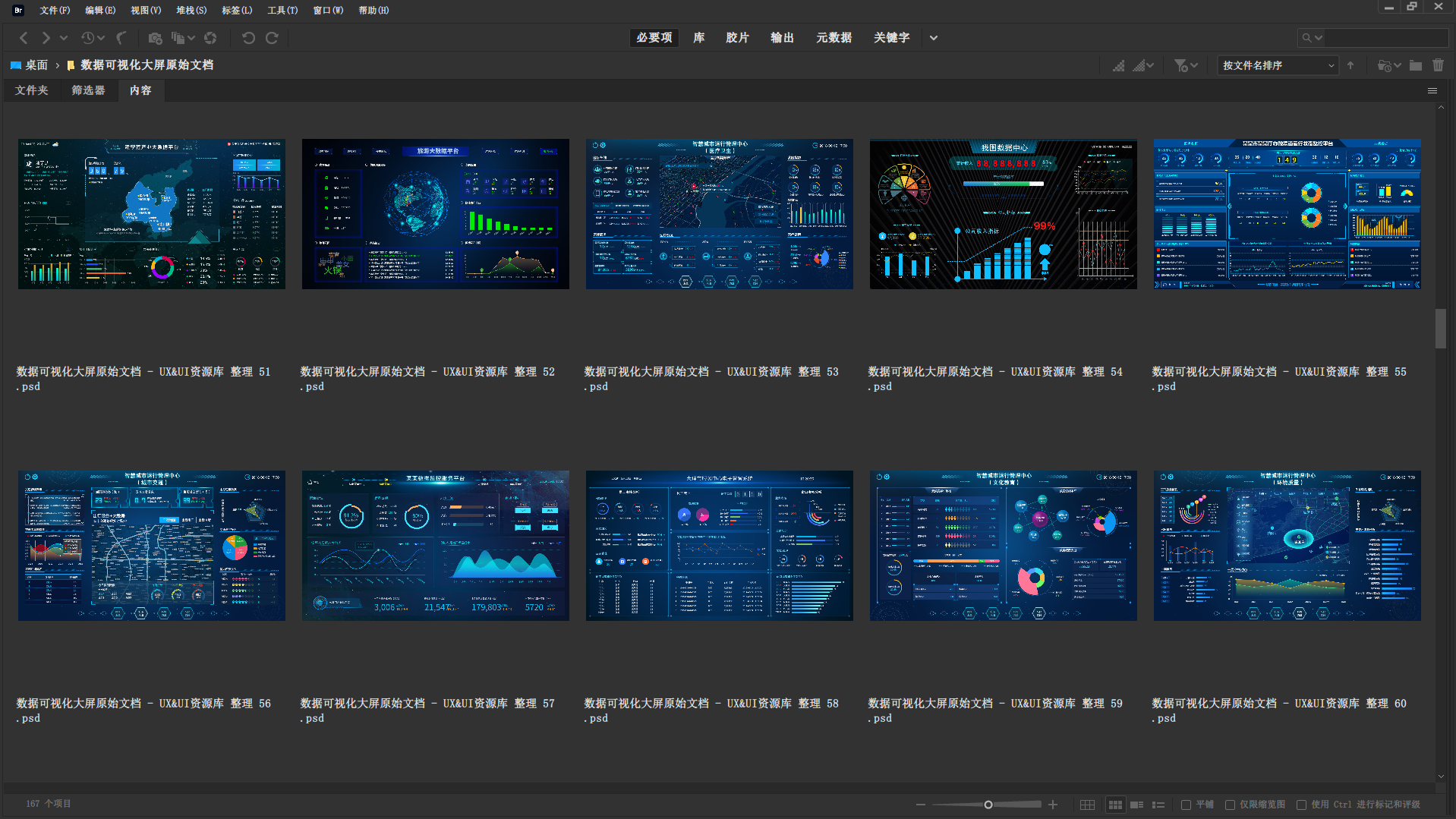Open the 文件(F) menu

[x=55, y=11]
